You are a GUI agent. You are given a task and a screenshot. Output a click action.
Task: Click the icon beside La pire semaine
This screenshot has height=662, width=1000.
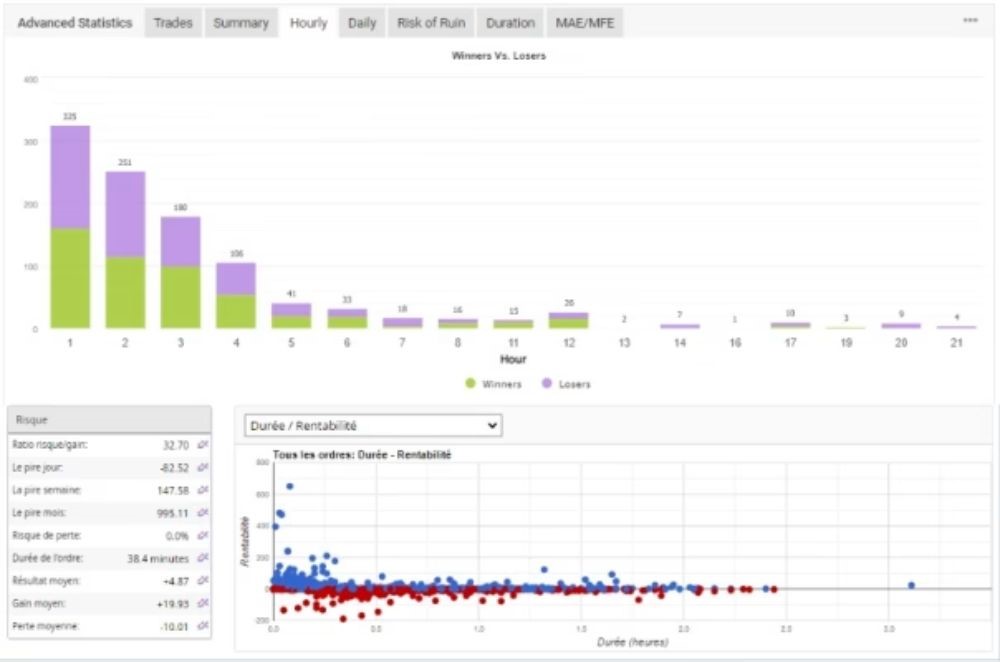tap(203, 490)
